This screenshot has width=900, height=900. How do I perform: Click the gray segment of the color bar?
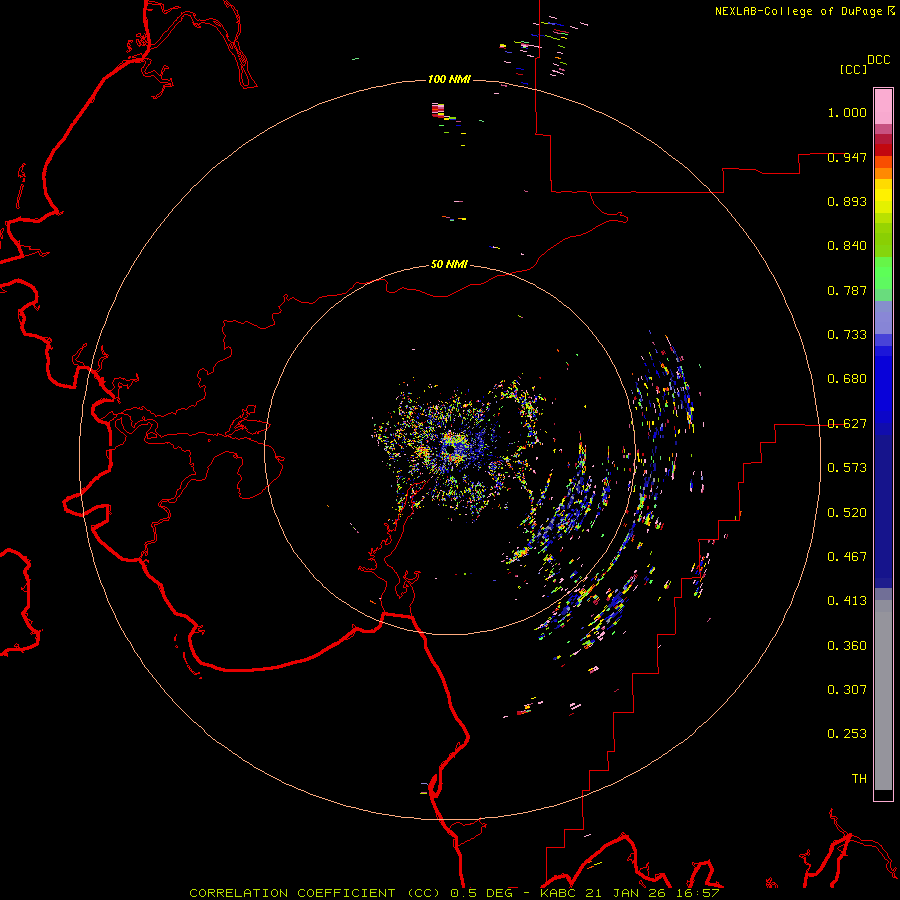click(883, 695)
